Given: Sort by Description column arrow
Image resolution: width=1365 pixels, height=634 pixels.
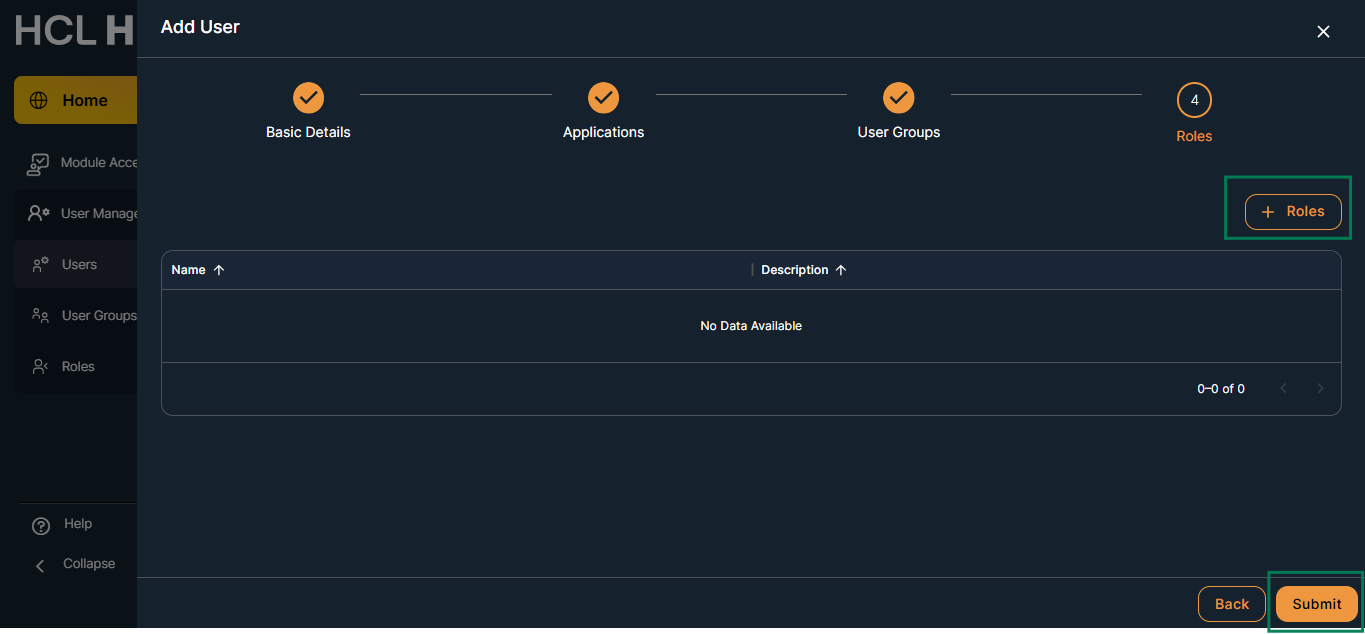Looking at the screenshot, I should pyautogui.click(x=841, y=270).
